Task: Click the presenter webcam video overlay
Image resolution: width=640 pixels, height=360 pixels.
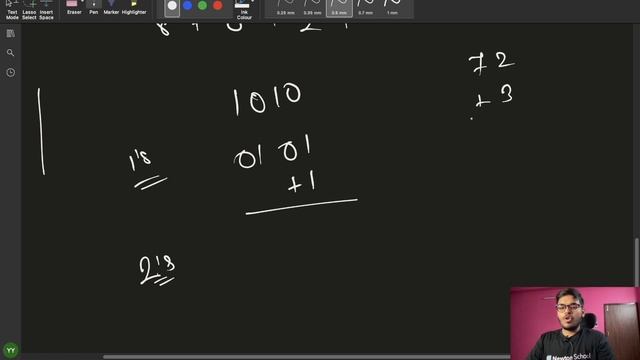Action: pyautogui.click(x=575, y=323)
